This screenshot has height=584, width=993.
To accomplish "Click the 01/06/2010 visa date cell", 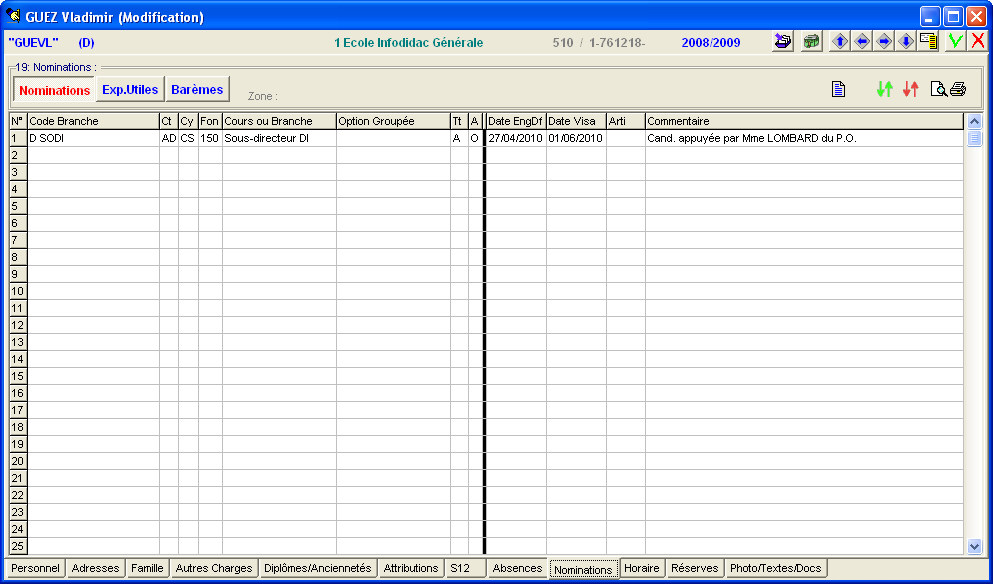I will tap(576, 138).
